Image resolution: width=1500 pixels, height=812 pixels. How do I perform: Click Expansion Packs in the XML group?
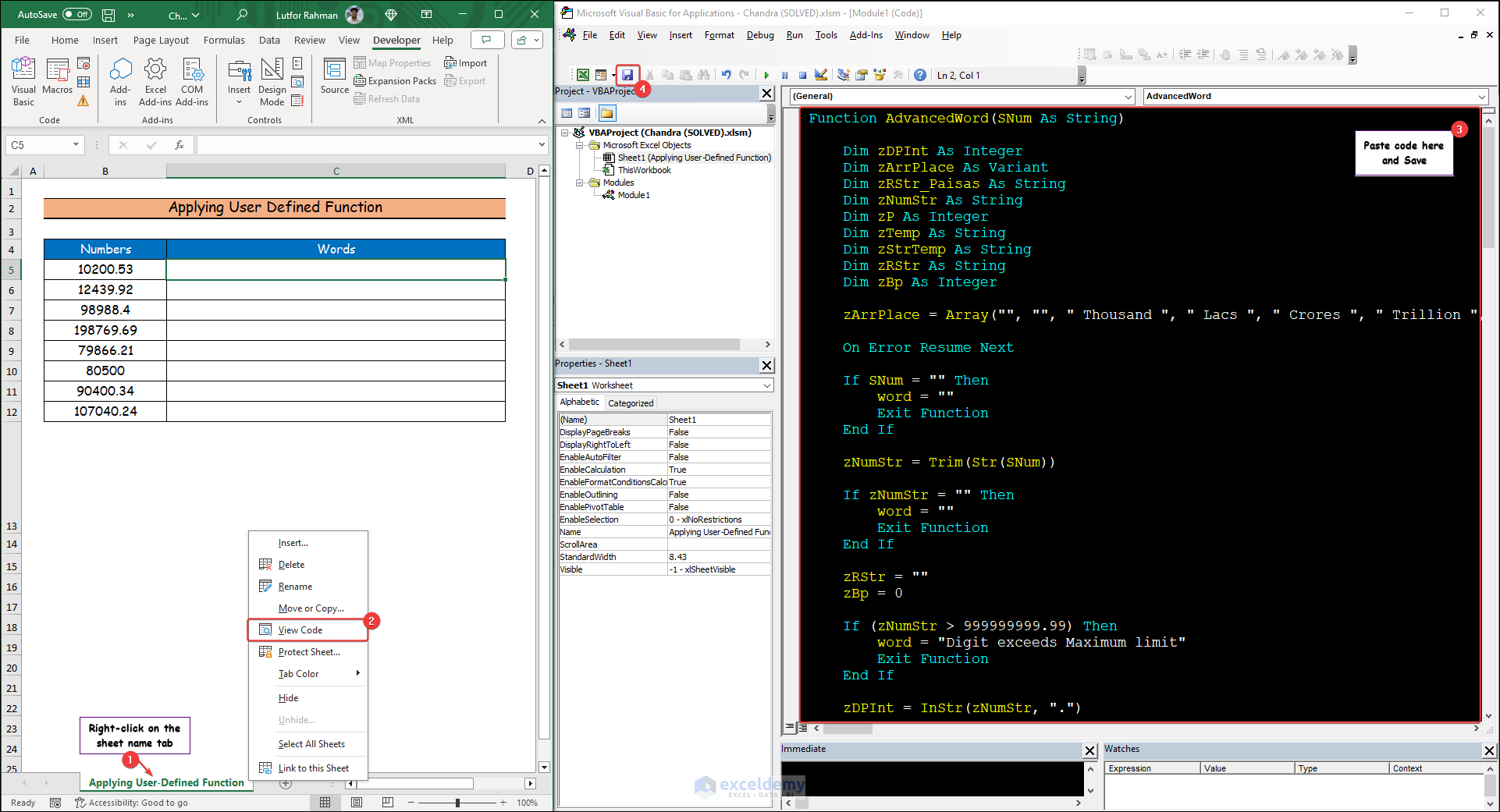395,81
